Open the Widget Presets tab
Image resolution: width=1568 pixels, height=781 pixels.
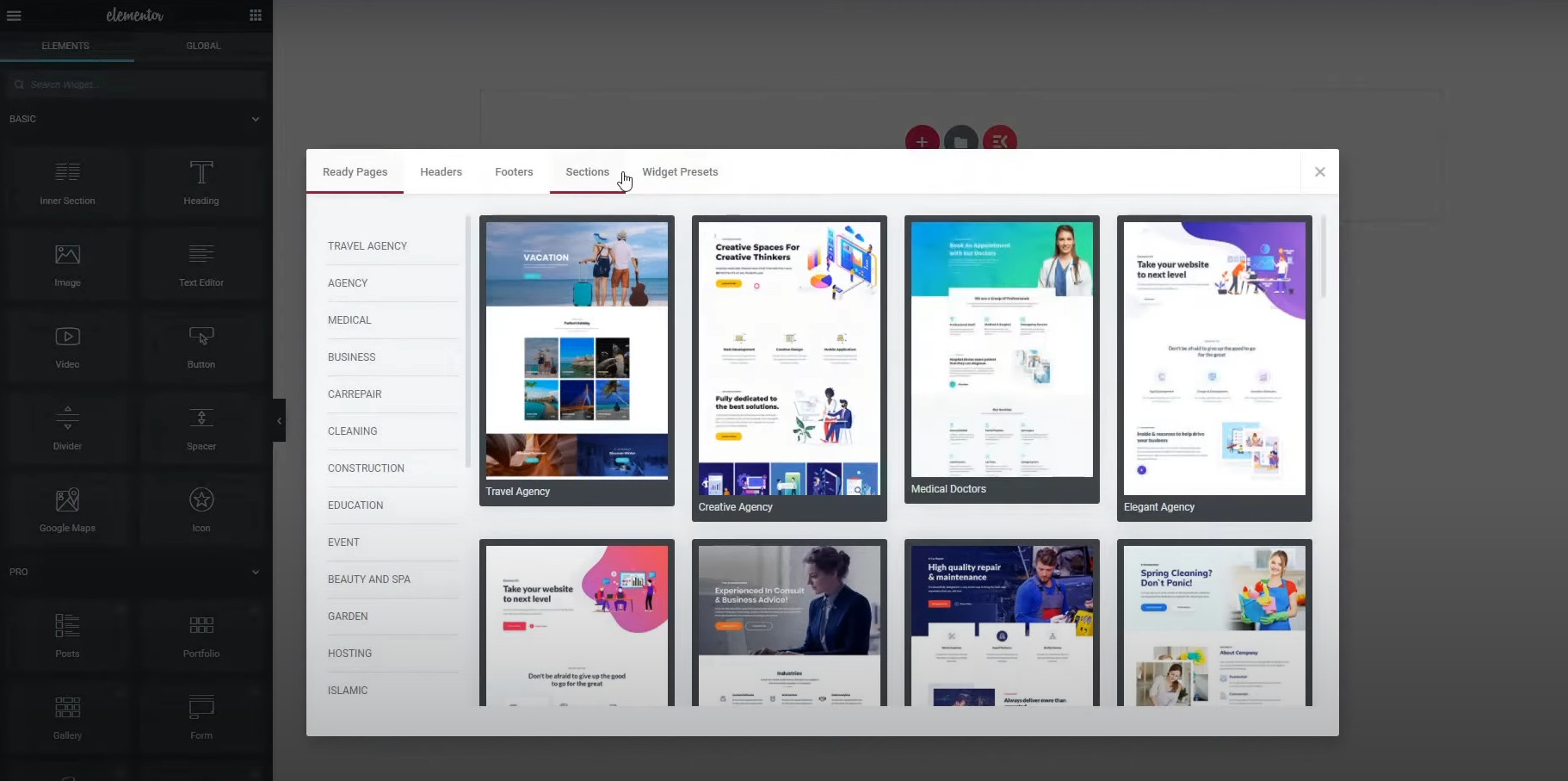[x=680, y=172]
